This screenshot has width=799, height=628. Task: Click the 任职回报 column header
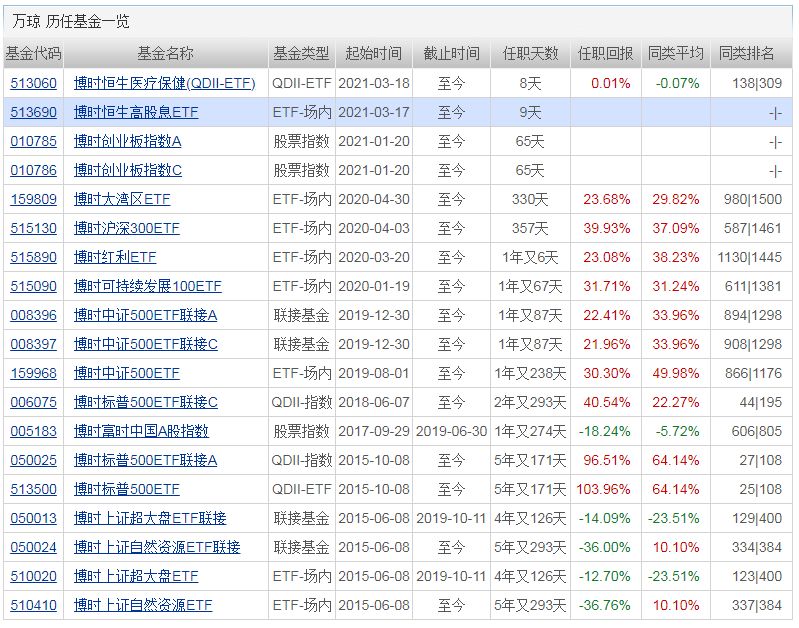click(606, 54)
